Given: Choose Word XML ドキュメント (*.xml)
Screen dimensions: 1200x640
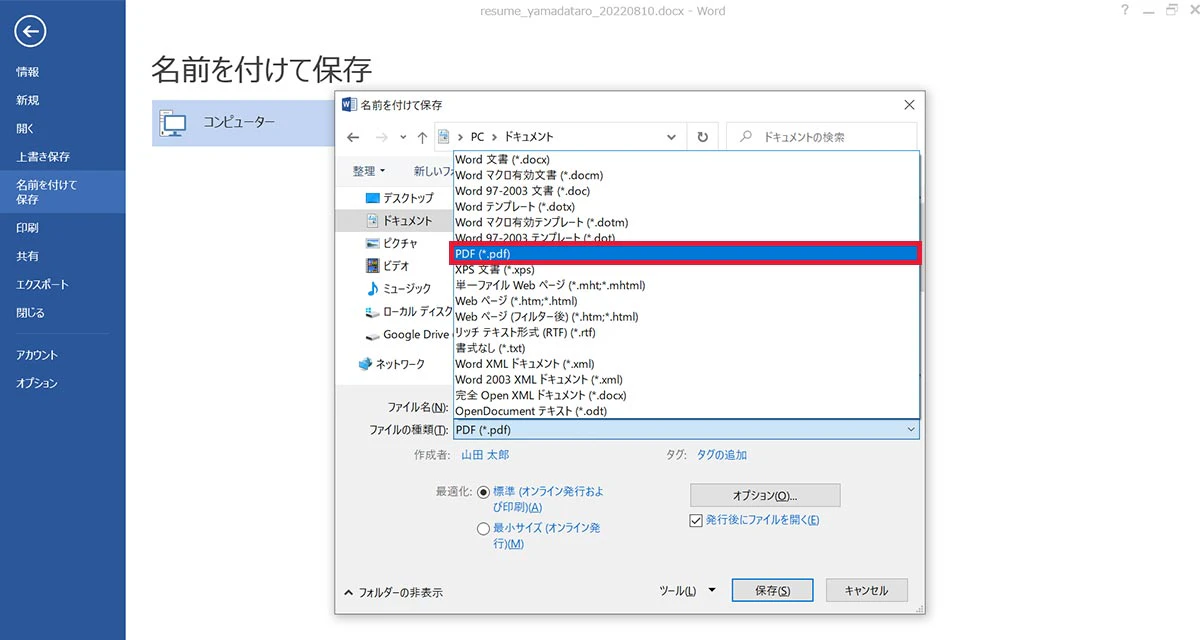Looking at the screenshot, I should click(686, 364).
